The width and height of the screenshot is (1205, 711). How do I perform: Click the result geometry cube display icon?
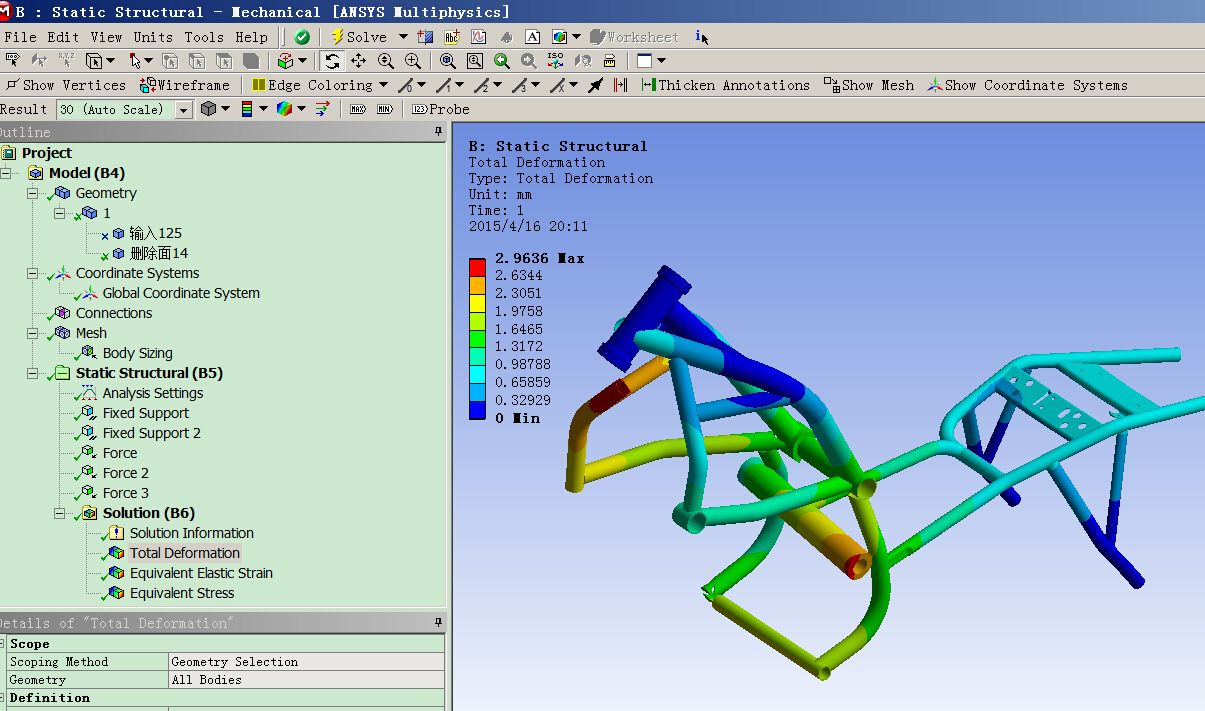pyautogui.click(x=209, y=109)
